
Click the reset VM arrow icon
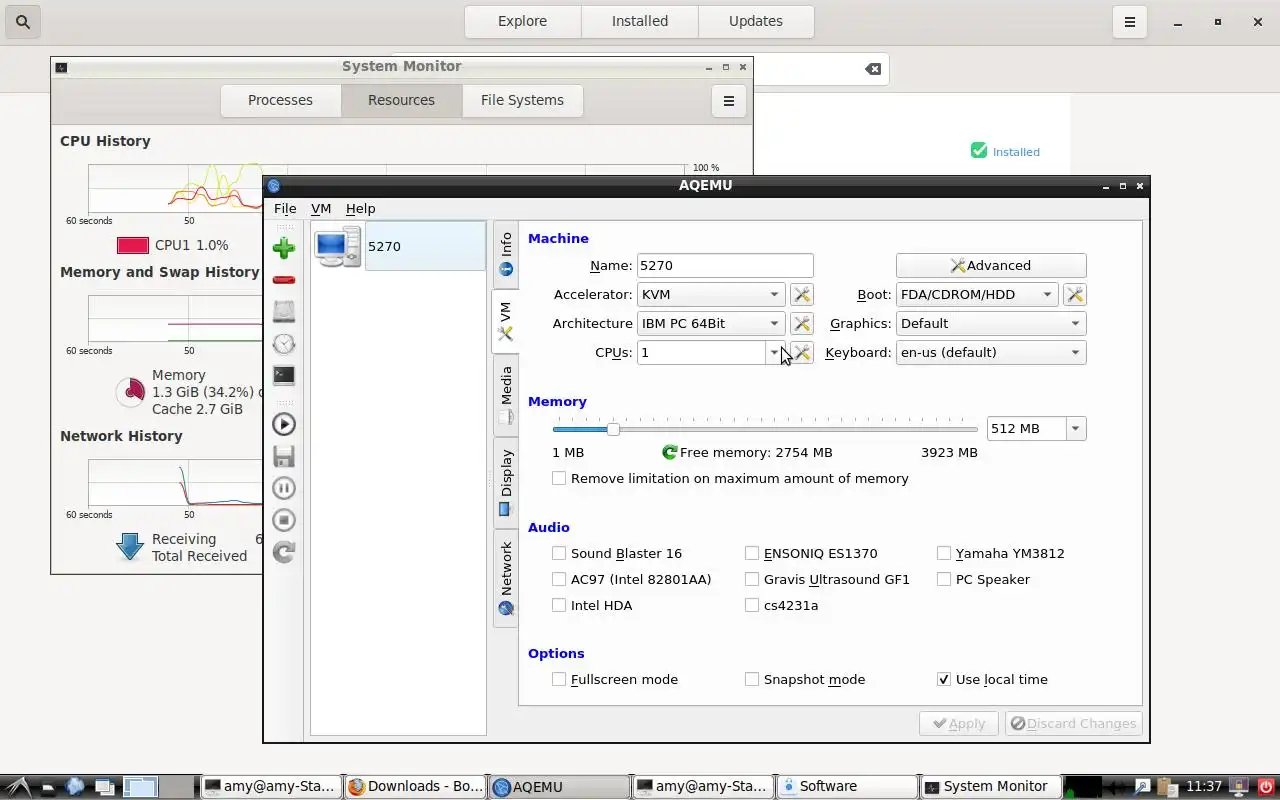click(284, 552)
